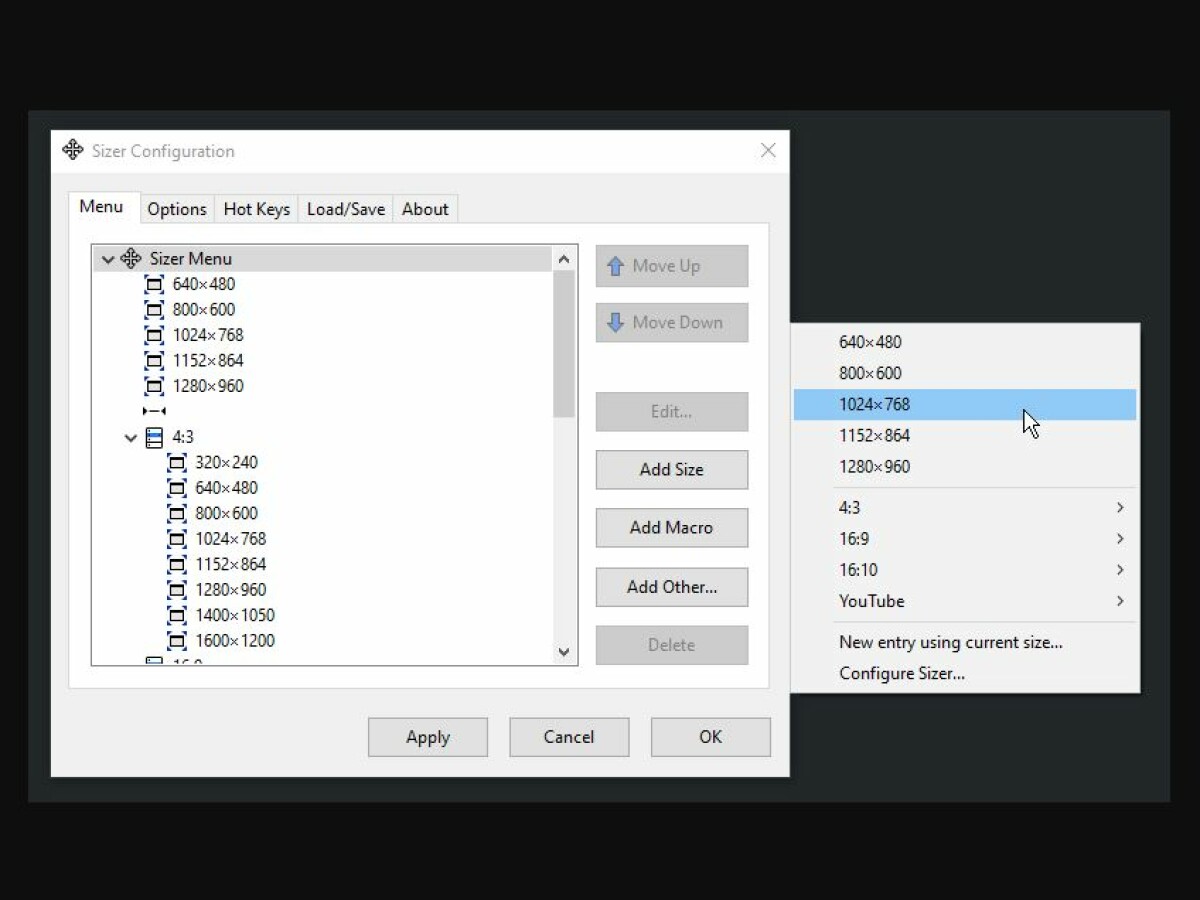Click the size icon beside 1600×1200

pos(177,641)
